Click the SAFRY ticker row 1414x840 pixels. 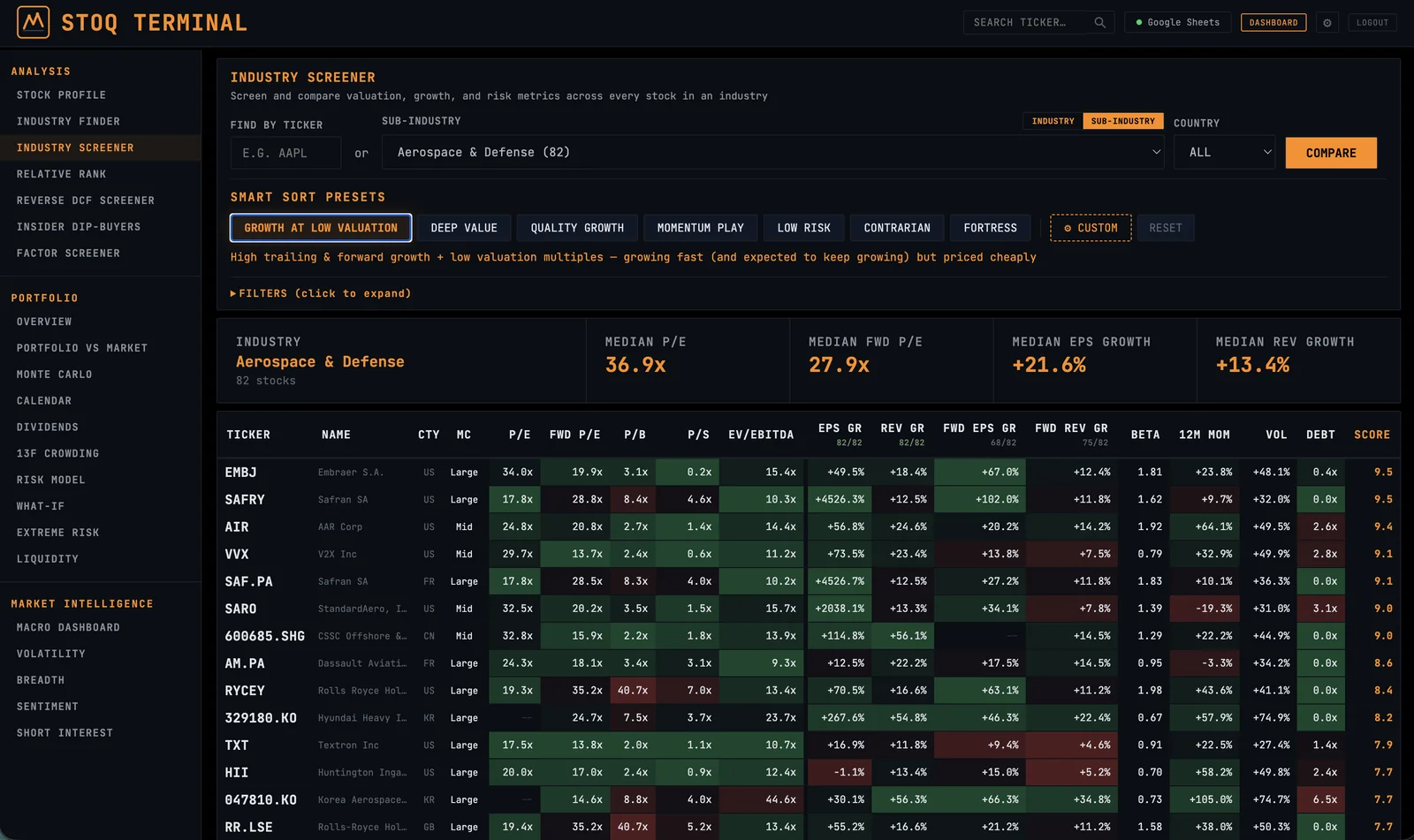click(x=808, y=500)
